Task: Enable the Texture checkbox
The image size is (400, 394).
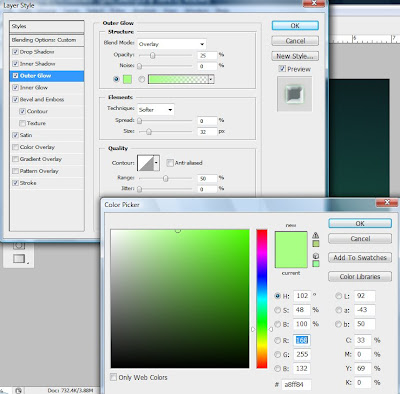Action: coord(22,123)
